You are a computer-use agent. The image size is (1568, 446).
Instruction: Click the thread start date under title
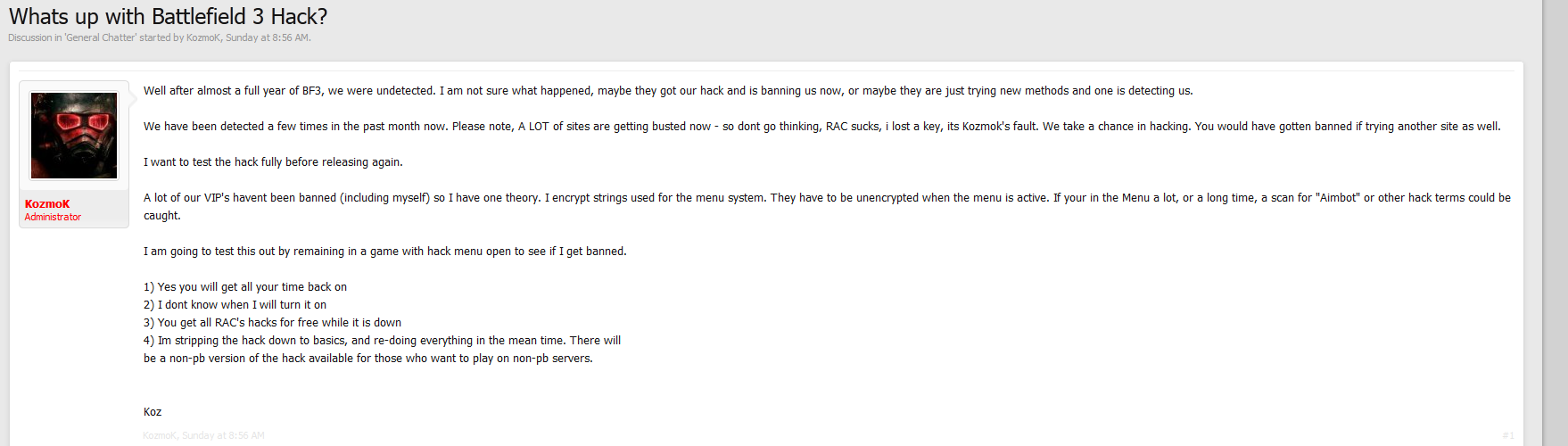coord(267,37)
